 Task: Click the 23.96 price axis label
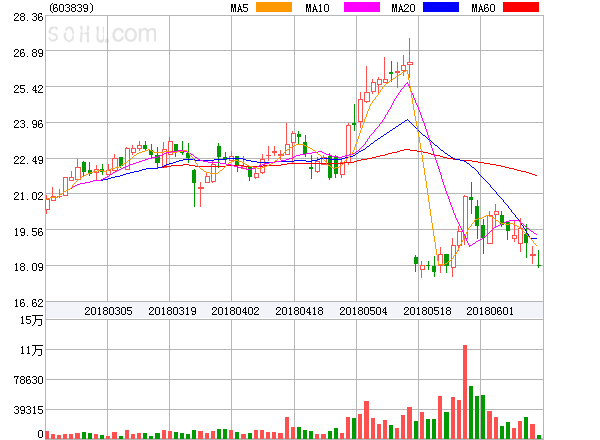click(x=28, y=124)
